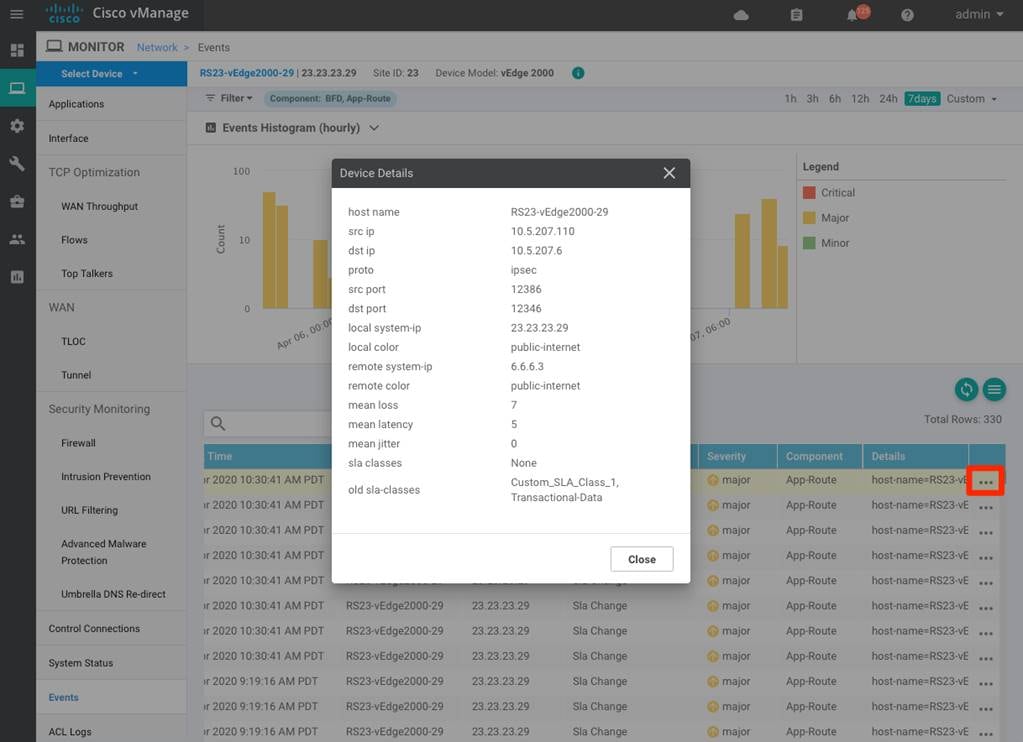Click the Network breadcrumb link
Screen dimensions: 1023x742
pyautogui.click(x=157, y=47)
